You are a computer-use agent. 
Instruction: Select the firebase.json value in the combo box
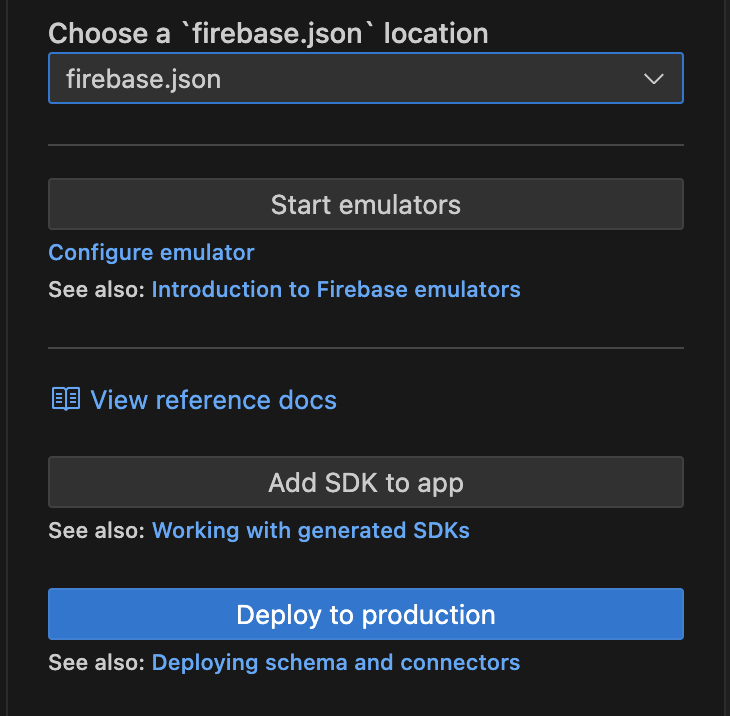(x=143, y=79)
